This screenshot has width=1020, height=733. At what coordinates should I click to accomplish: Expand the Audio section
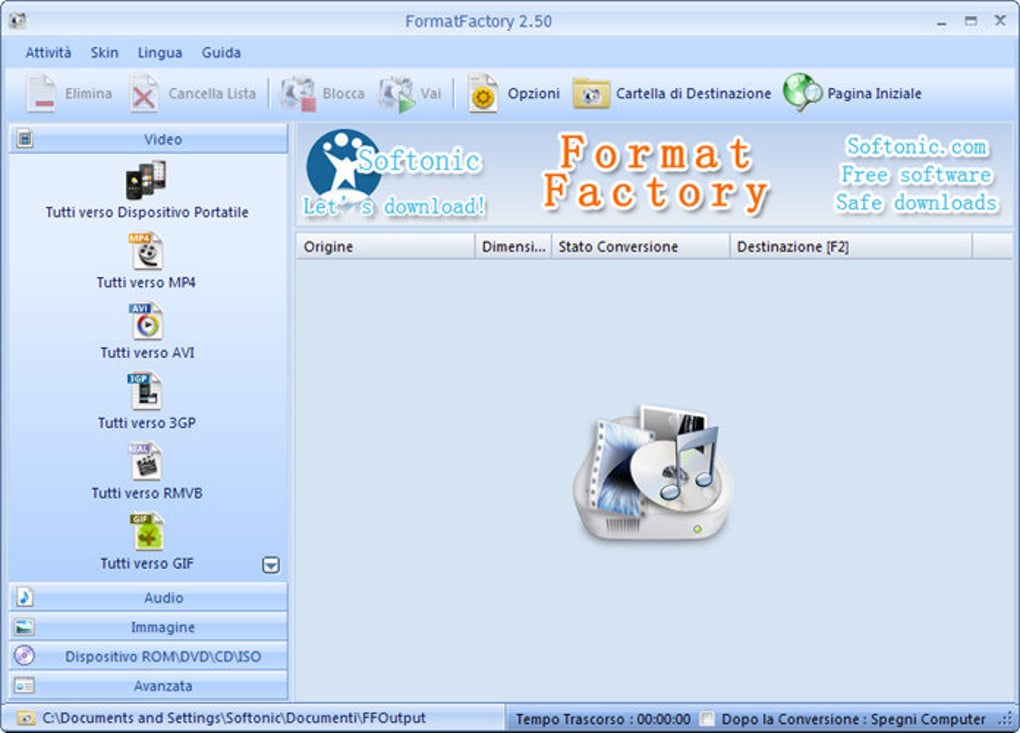tap(148, 597)
